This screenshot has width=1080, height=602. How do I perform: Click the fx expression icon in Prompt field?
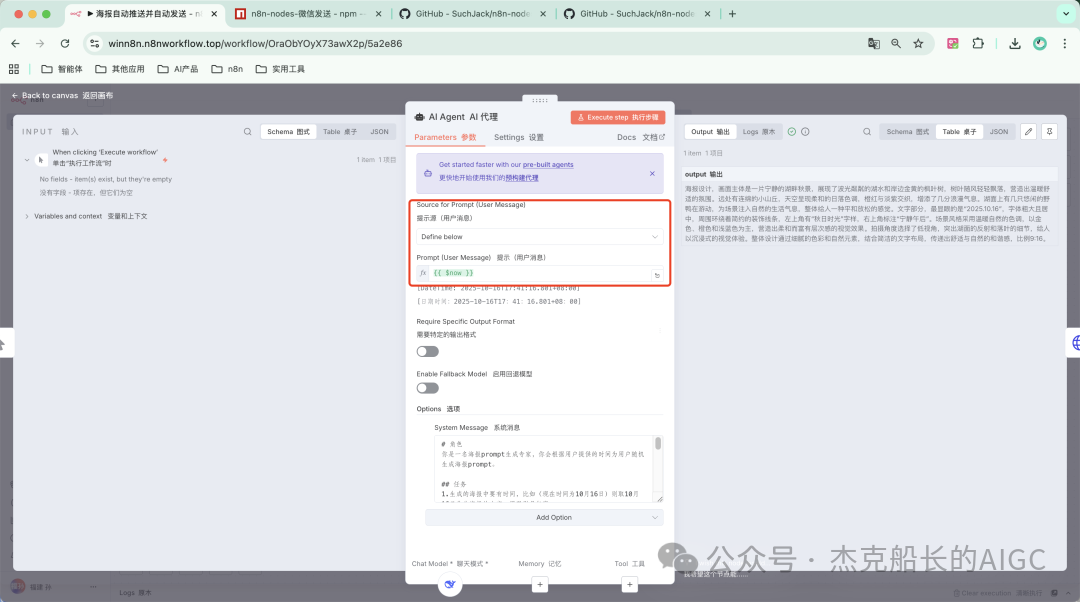click(423, 273)
